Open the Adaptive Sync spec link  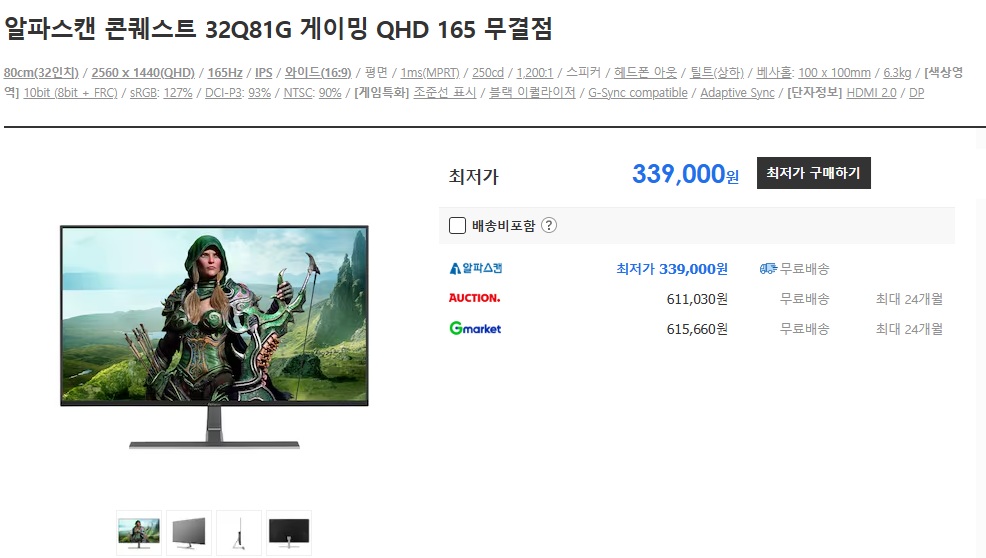[x=738, y=93]
